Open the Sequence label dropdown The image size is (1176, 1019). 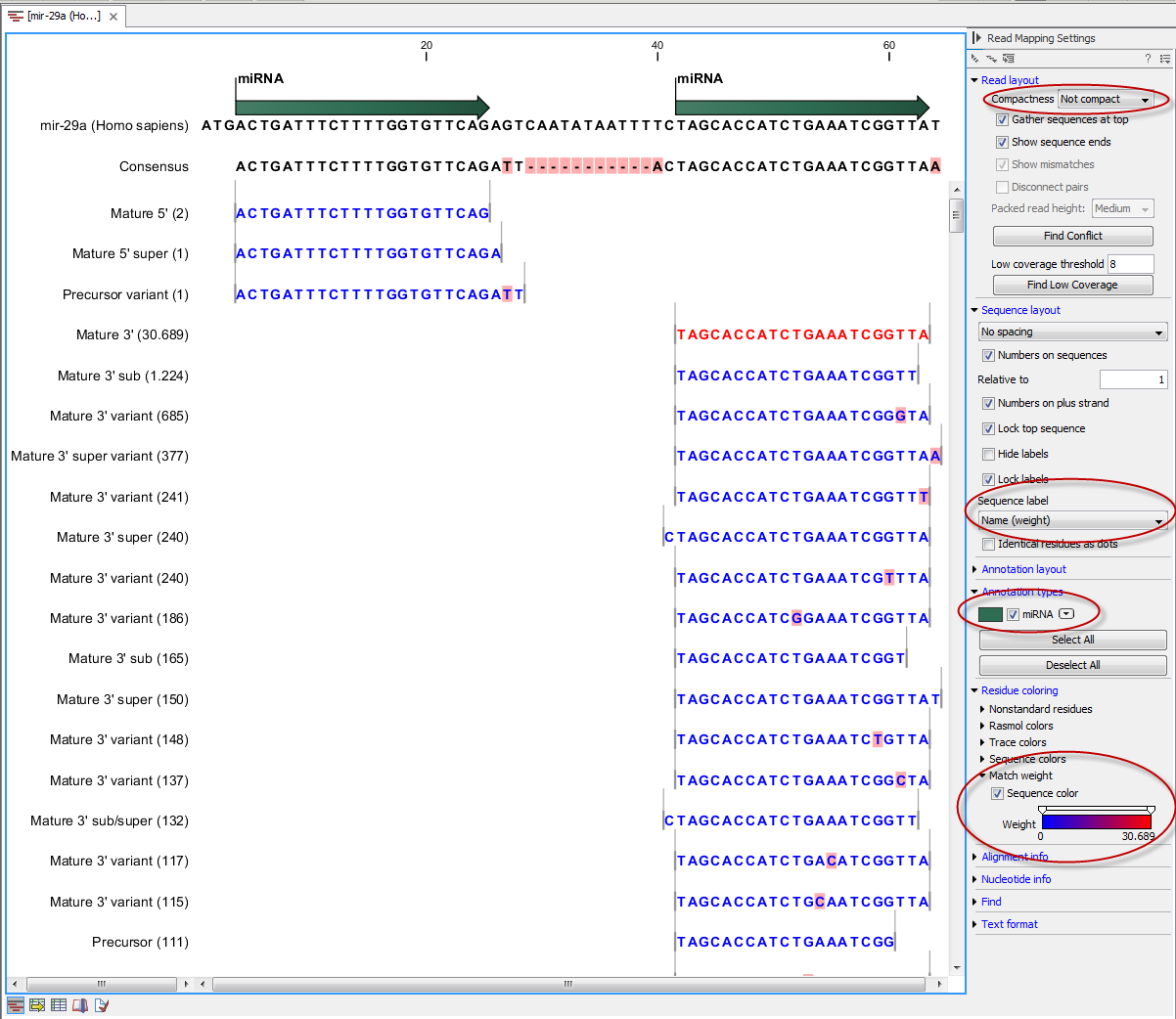tap(1072, 521)
